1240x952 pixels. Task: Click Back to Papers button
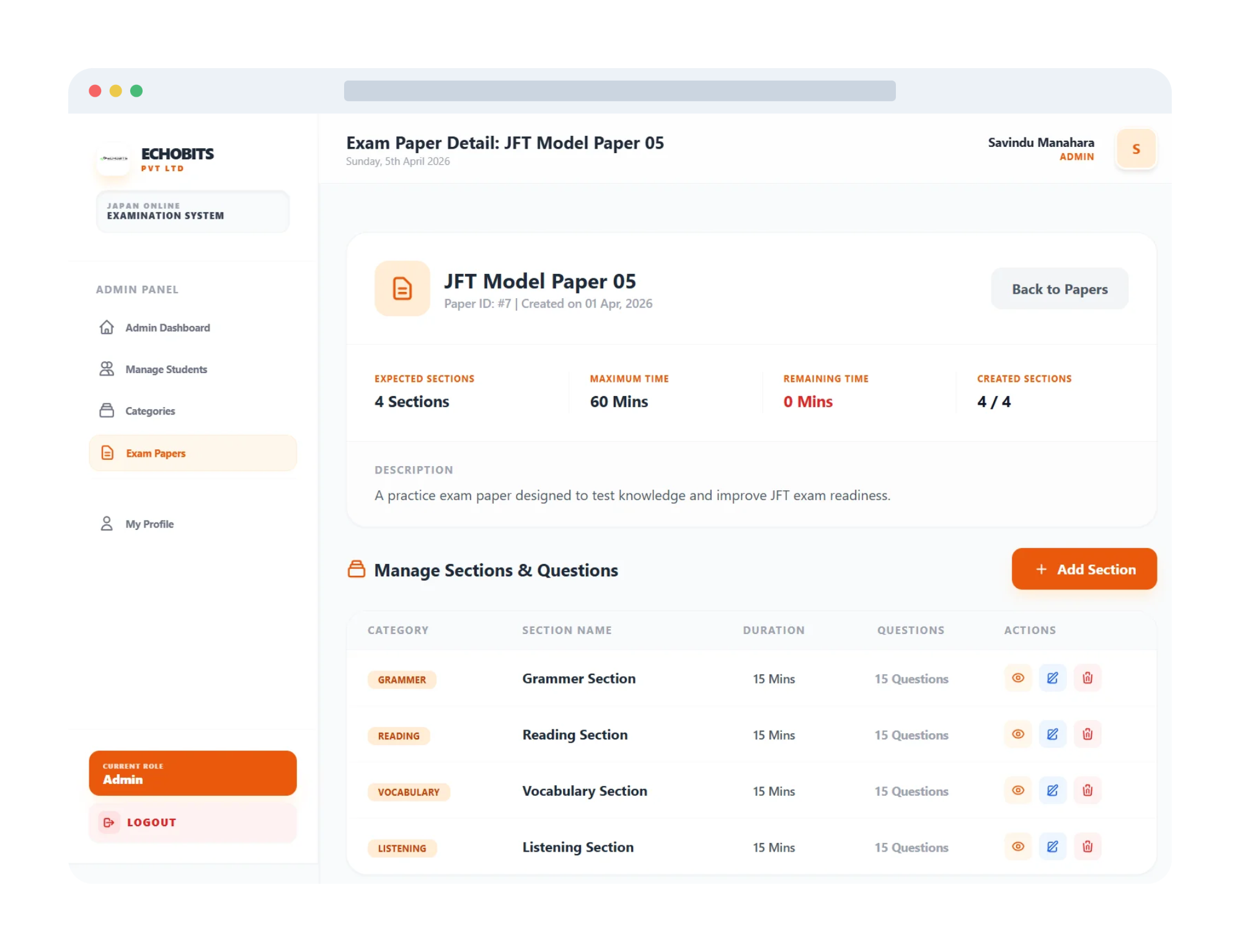point(1059,289)
